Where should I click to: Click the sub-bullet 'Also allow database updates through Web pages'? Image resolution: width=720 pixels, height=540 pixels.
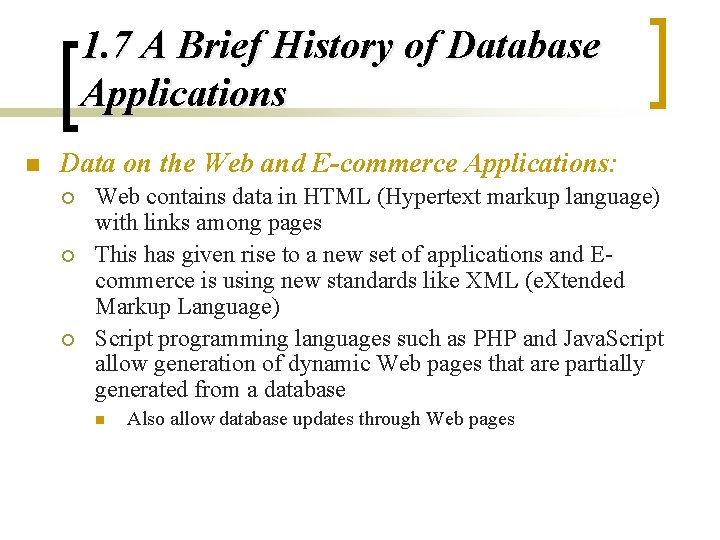tap(321, 419)
